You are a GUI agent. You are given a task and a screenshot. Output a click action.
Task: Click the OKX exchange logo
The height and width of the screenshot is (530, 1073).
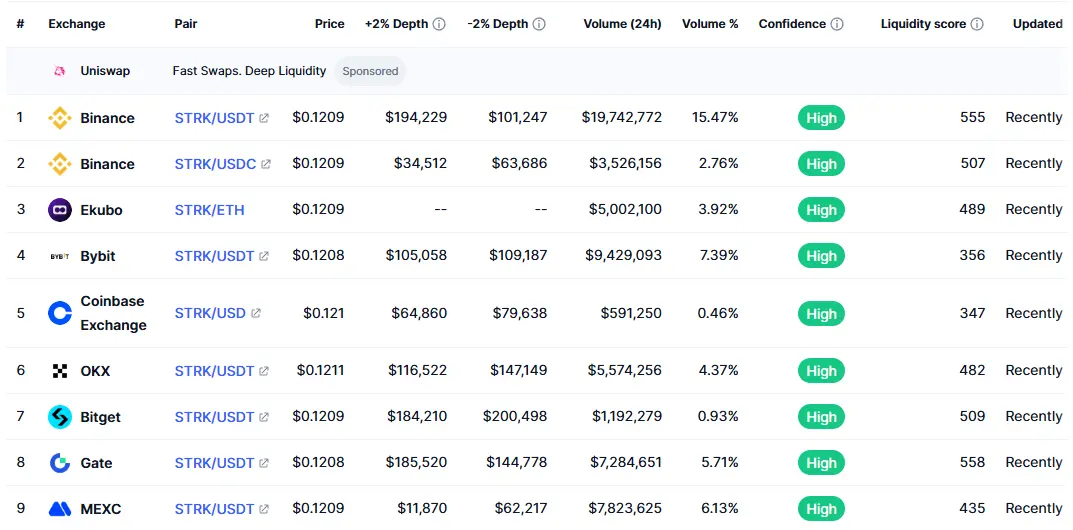(x=60, y=371)
